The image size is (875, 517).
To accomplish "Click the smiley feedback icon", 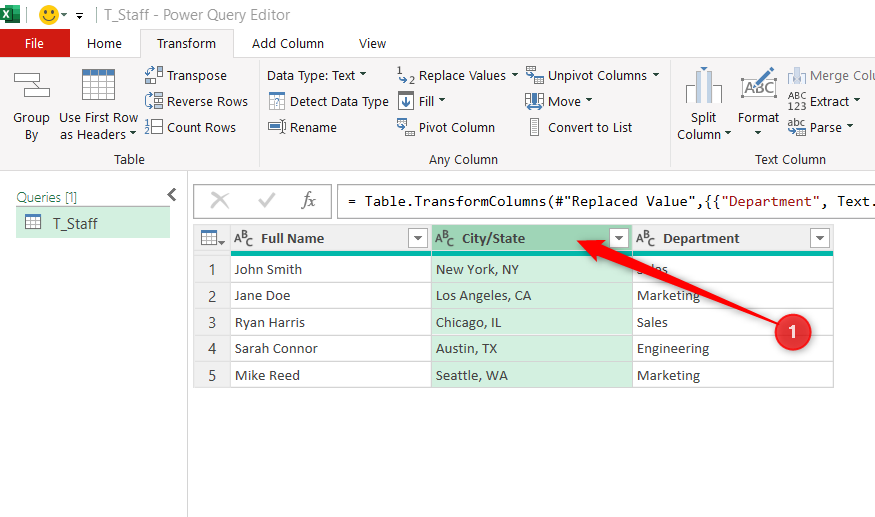I will (49, 15).
